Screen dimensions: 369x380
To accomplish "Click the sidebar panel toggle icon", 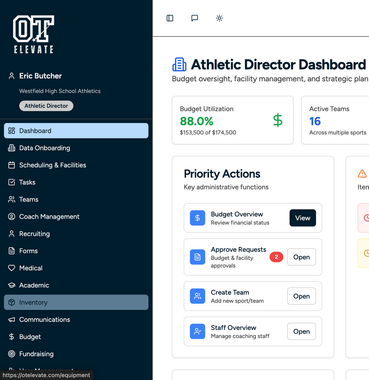I will 170,18.
